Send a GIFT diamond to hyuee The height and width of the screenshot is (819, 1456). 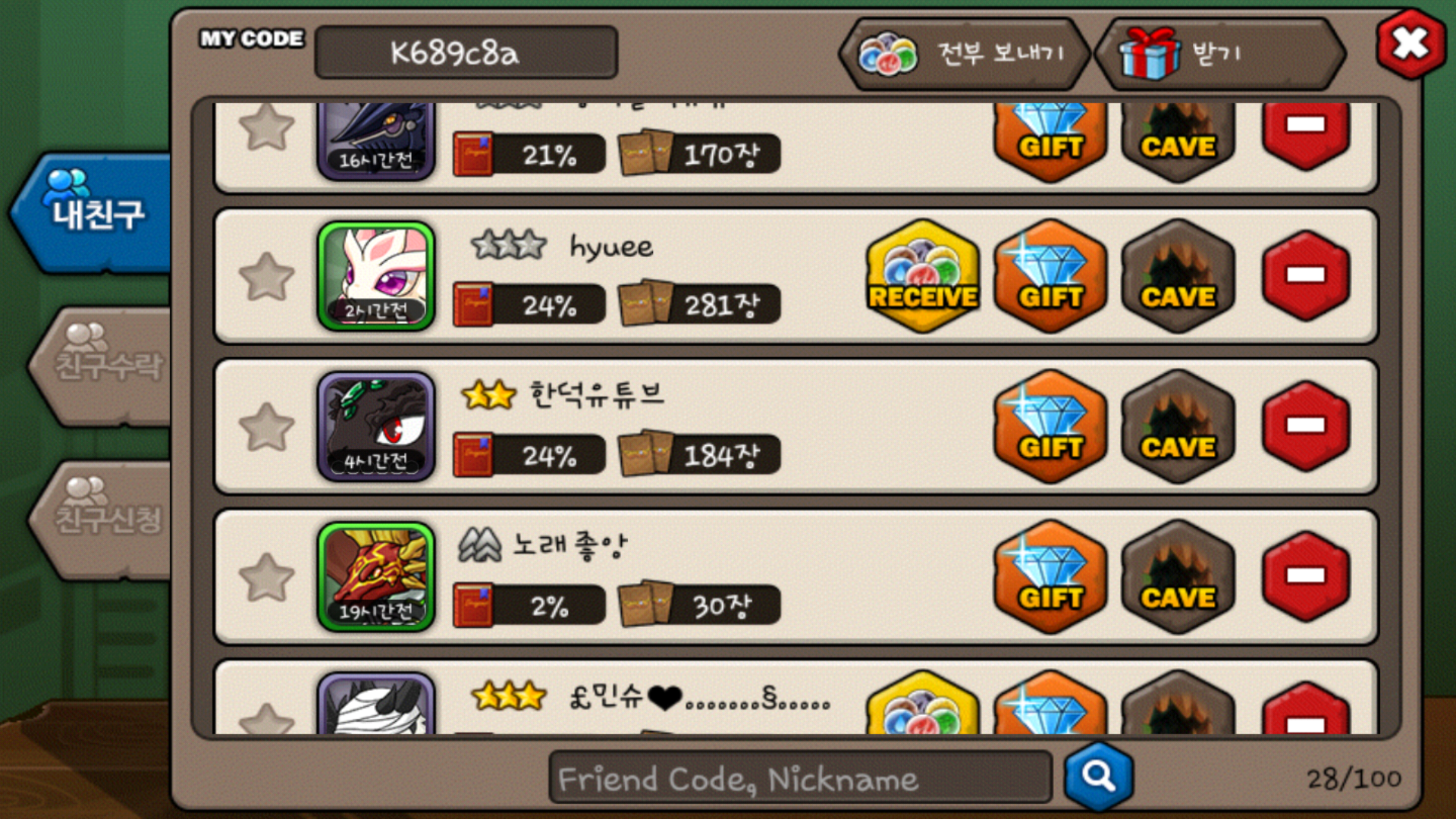click(1050, 277)
